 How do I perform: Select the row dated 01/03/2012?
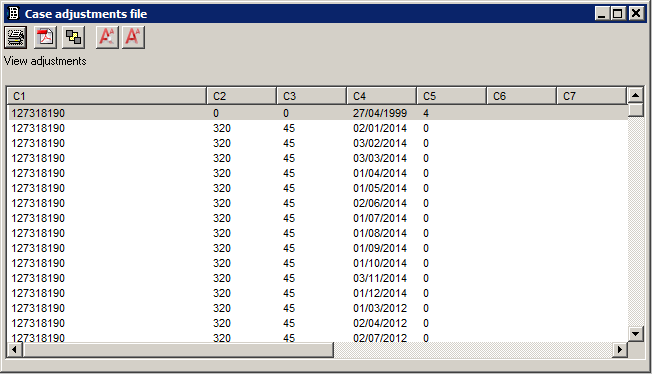click(318, 308)
